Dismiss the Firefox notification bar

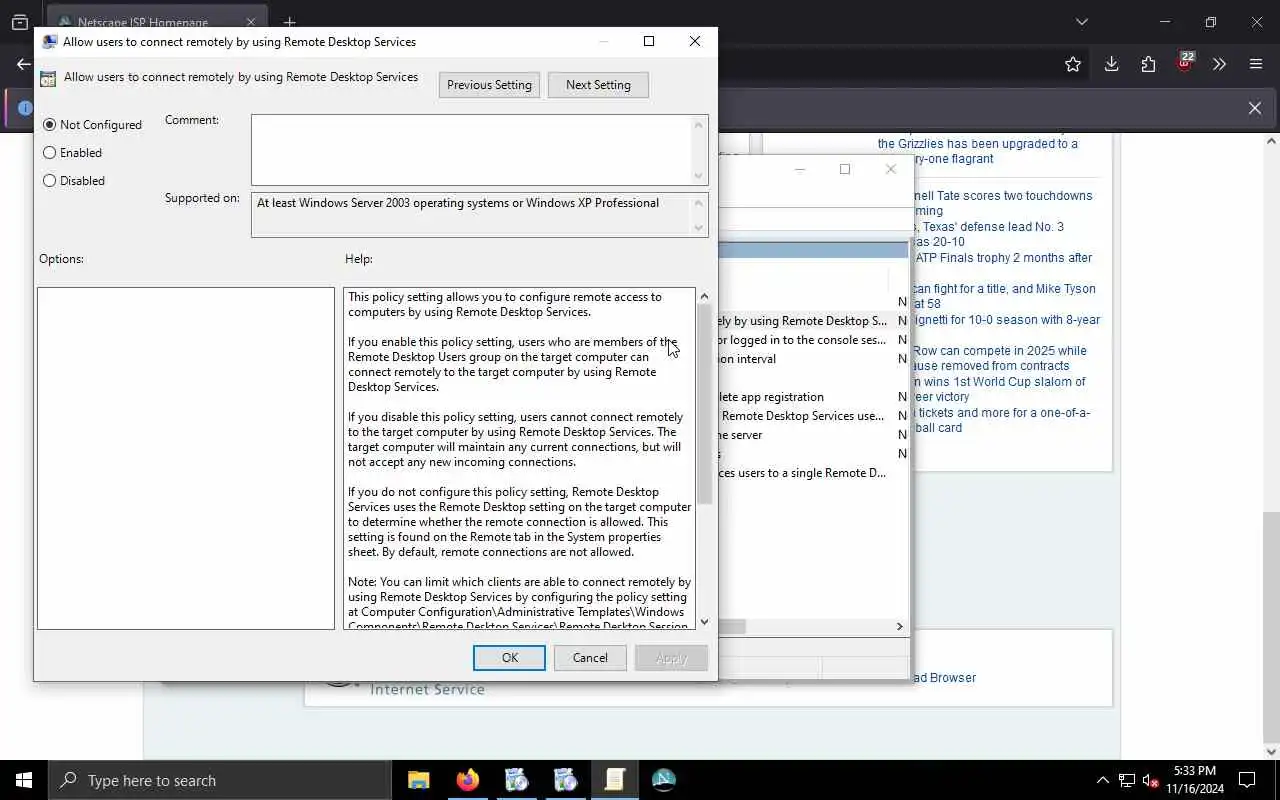click(x=1255, y=108)
